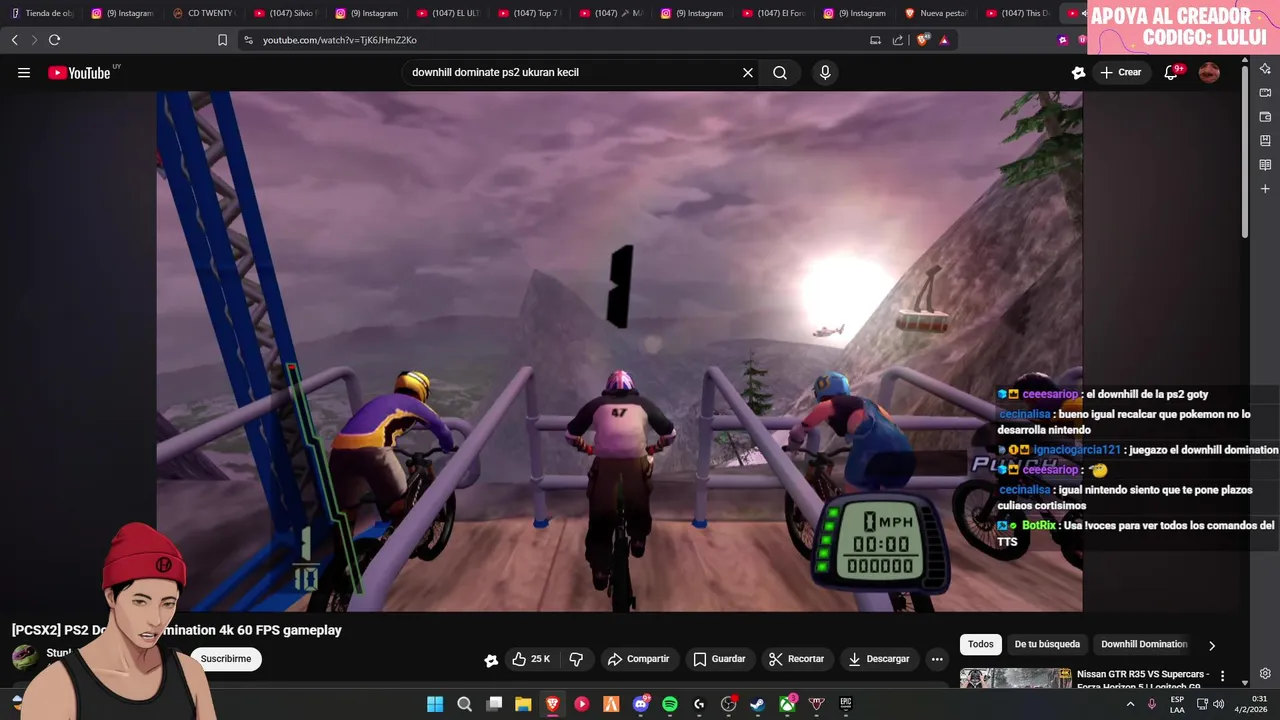1280x720 pixels.
Task: Open bookmarks sidebar panel icon
Action: [1265, 141]
